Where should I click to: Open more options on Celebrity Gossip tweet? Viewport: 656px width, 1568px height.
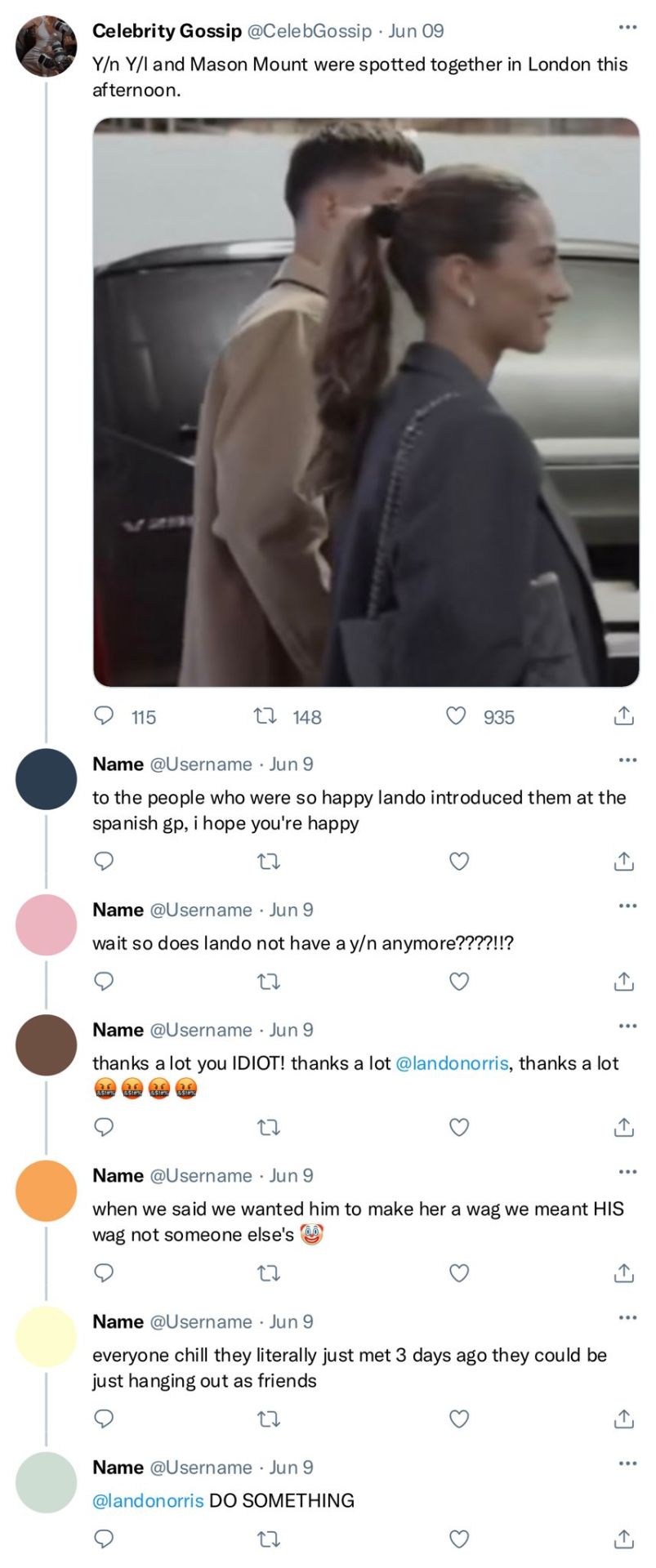coord(627,28)
